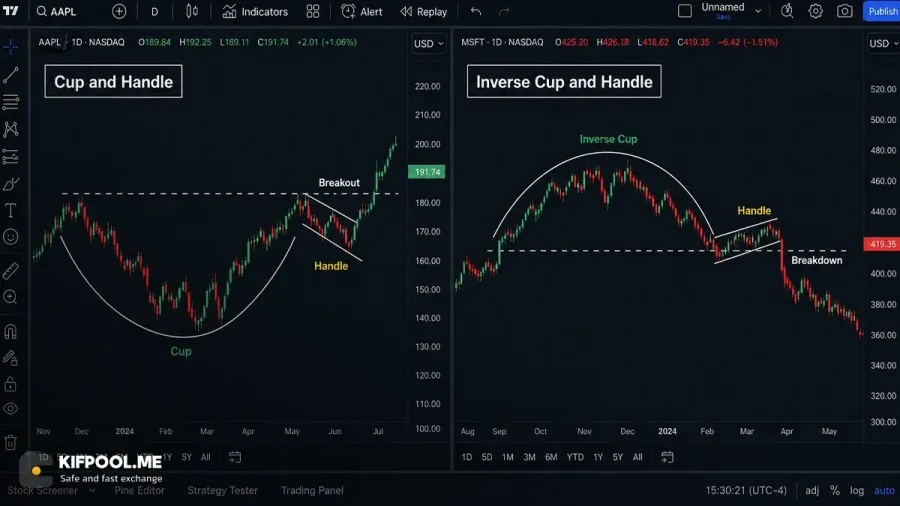
Task: Expand the Stock Screener dropdown arrow
Action: click(92, 491)
